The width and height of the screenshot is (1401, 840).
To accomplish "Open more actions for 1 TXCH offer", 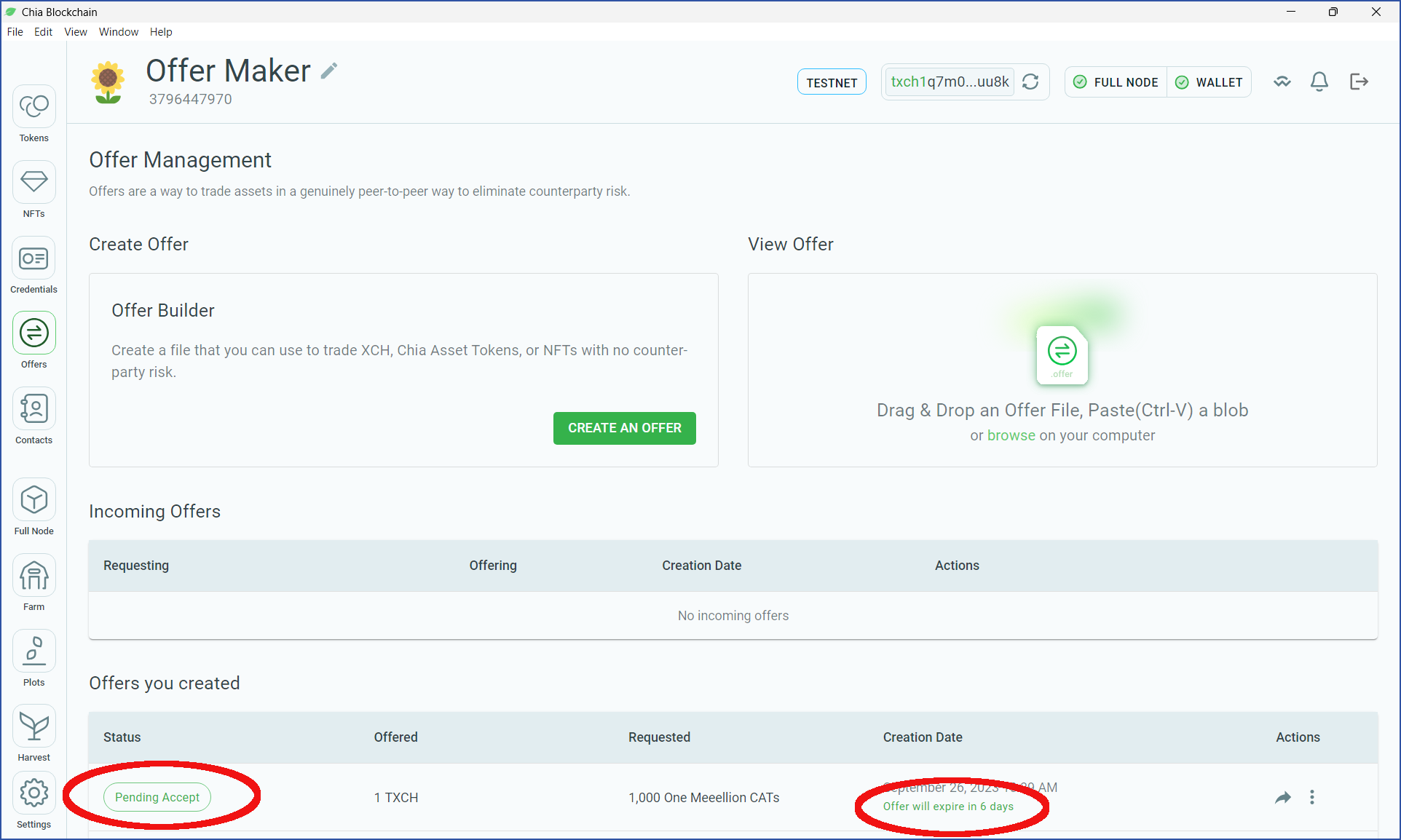I will click(1312, 798).
